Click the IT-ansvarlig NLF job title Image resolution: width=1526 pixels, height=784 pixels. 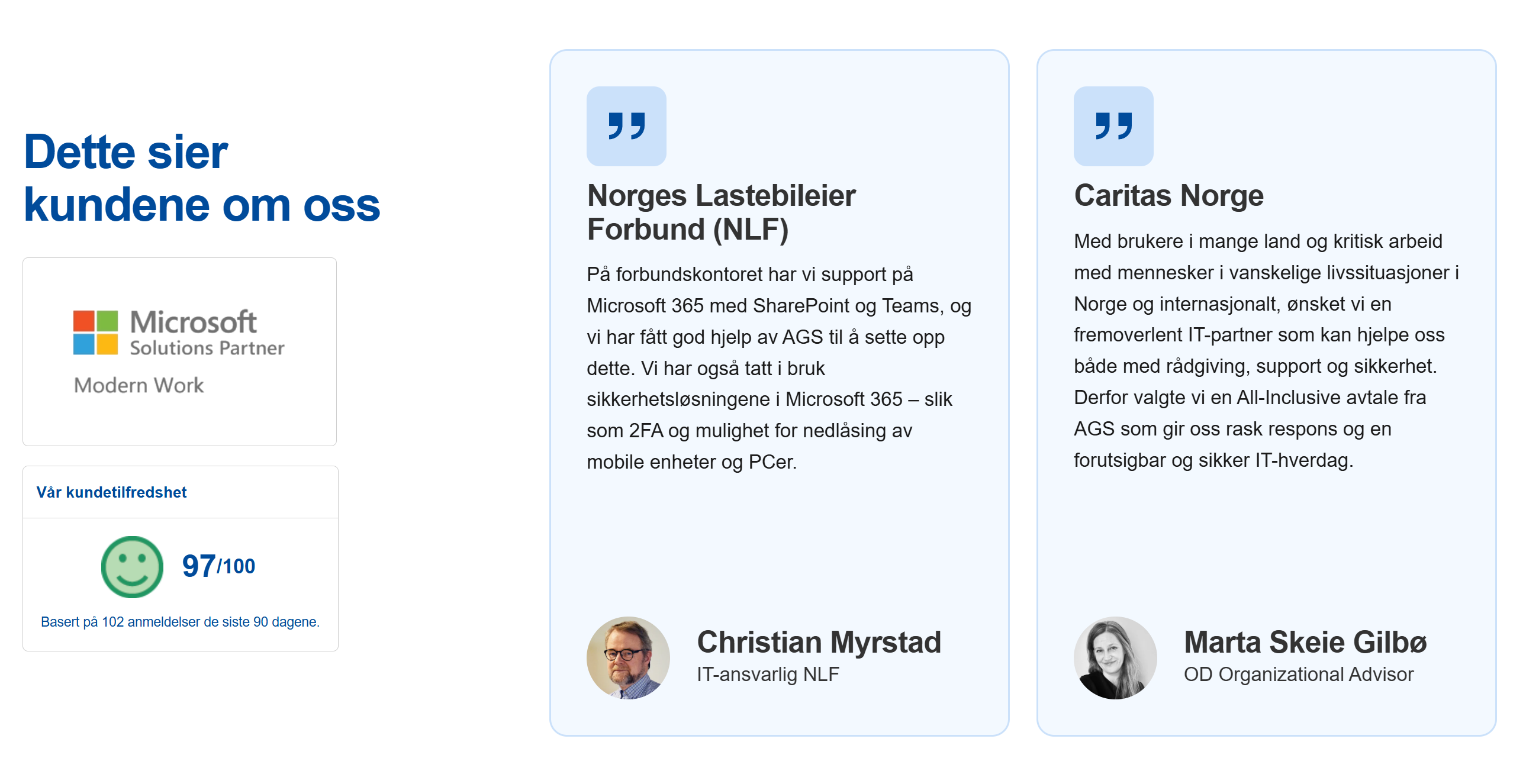point(768,675)
